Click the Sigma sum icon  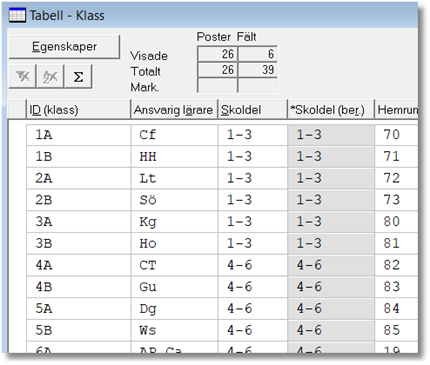(x=78, y=77)
